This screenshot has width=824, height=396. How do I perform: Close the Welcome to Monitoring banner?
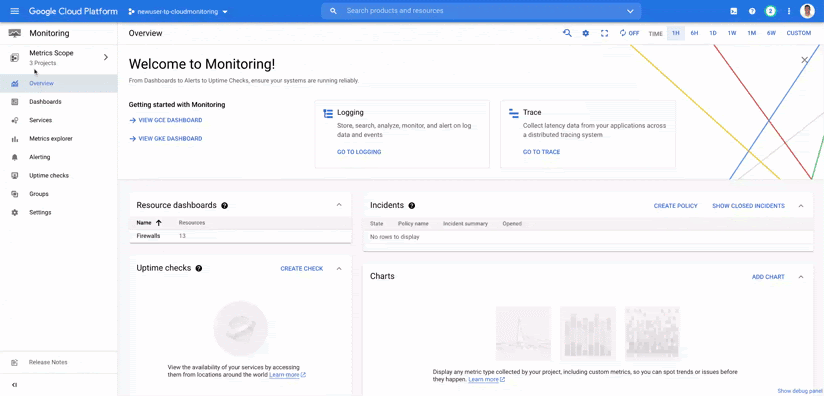click(x=804, y=60)
